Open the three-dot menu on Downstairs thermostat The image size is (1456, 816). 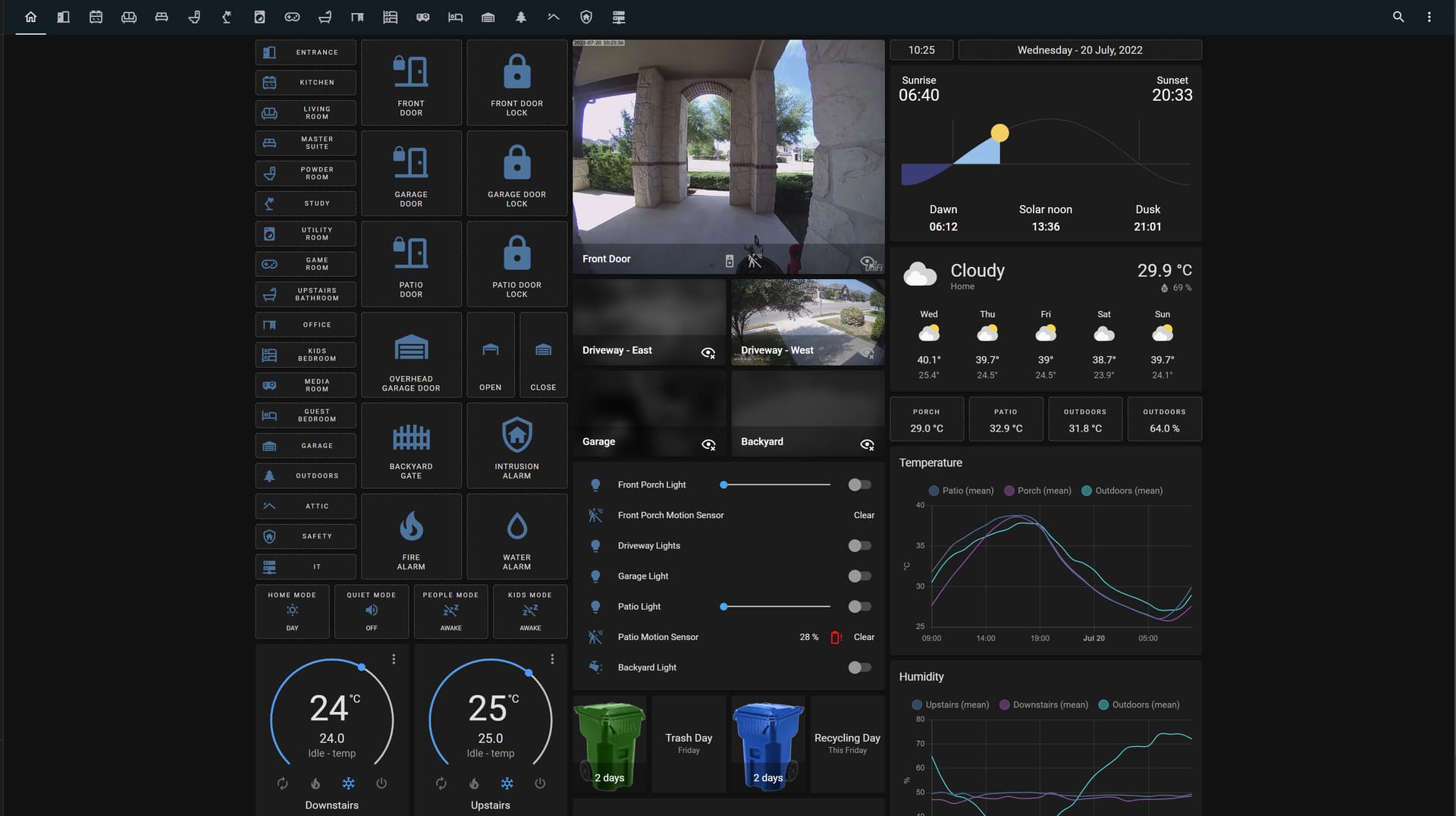coord(394,659)
